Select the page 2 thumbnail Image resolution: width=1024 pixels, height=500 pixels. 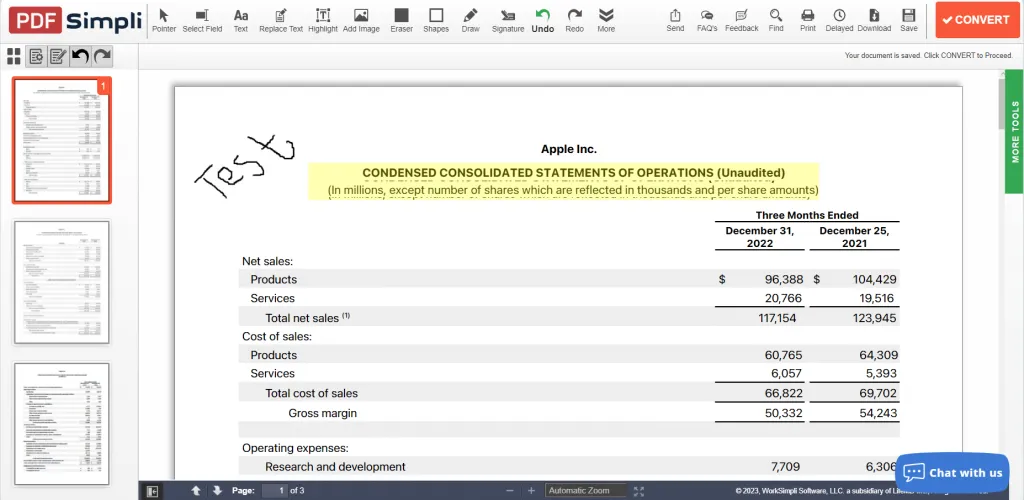62,282
